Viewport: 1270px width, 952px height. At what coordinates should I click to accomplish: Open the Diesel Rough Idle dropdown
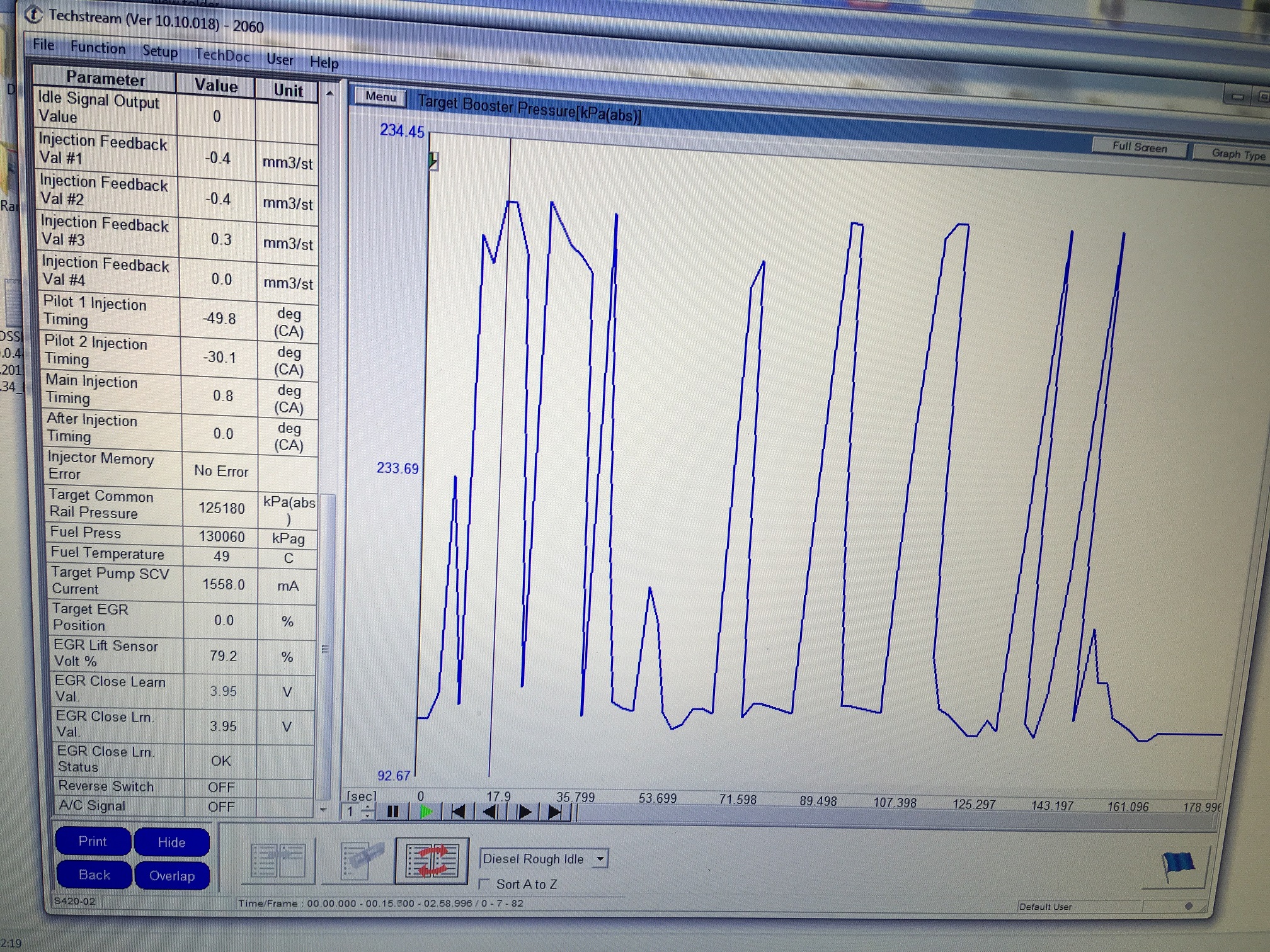pos(600,859)
